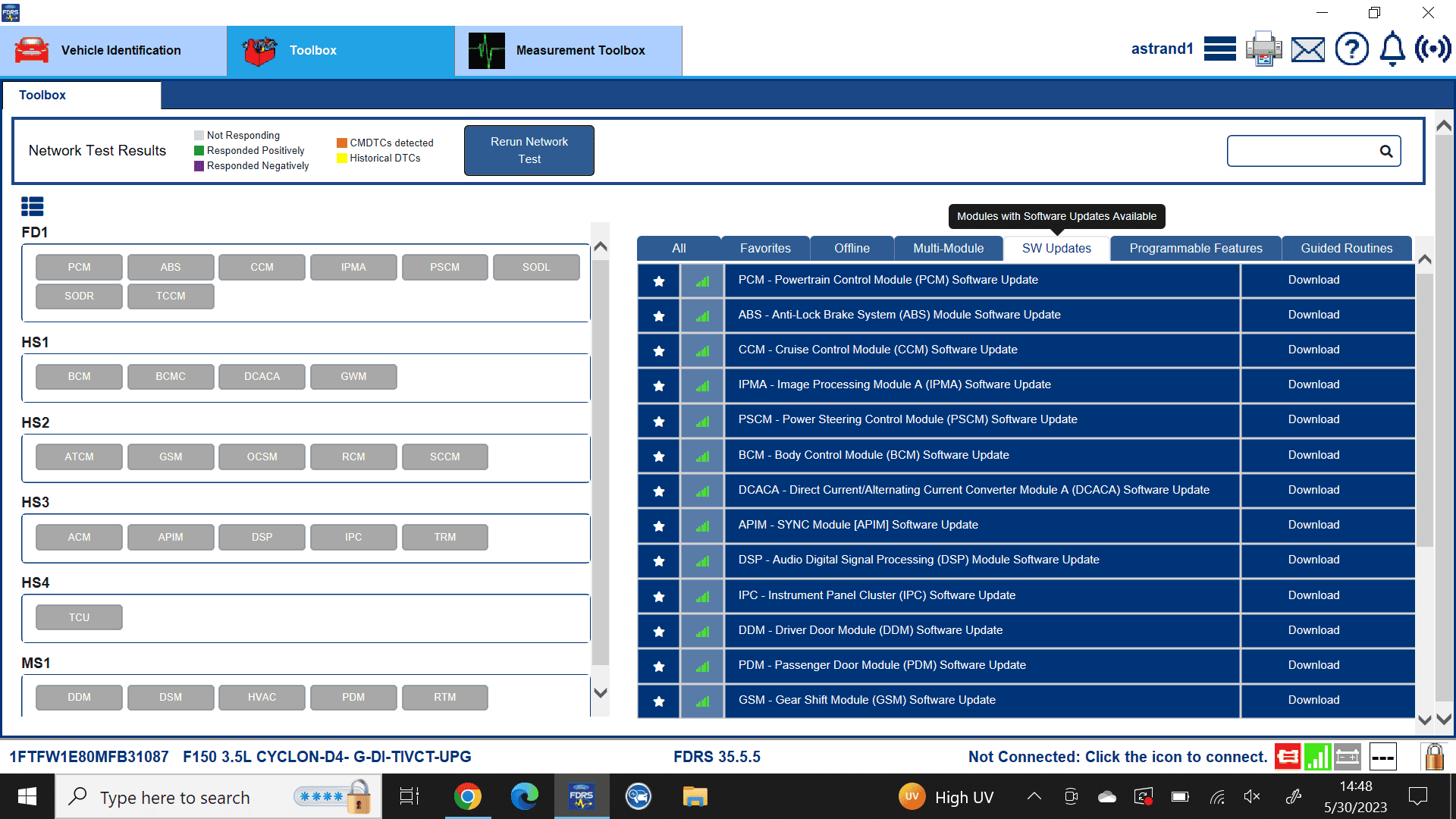Open notifications bell icon
Viewport: 1456px width, 819px height.
[1392, 49]
